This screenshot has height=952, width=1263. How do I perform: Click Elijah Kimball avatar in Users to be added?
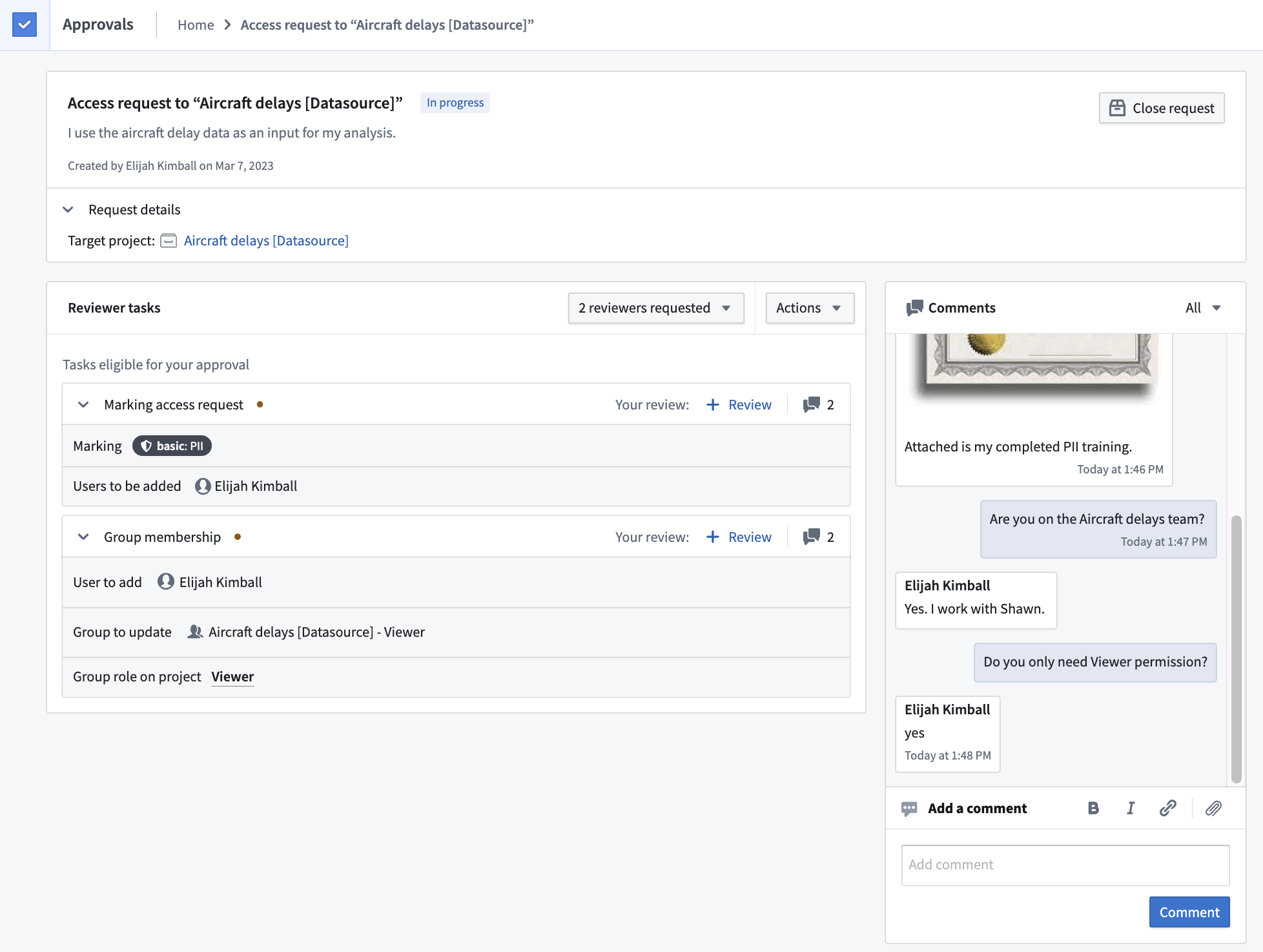(x=203, y=486)
